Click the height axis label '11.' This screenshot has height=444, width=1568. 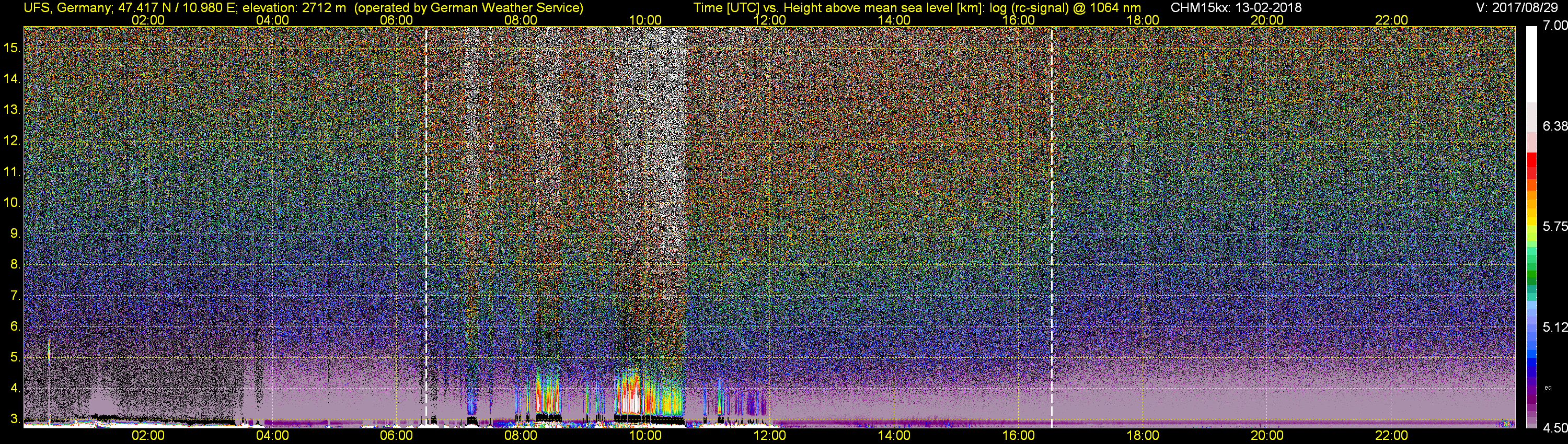tap(12, 171)
